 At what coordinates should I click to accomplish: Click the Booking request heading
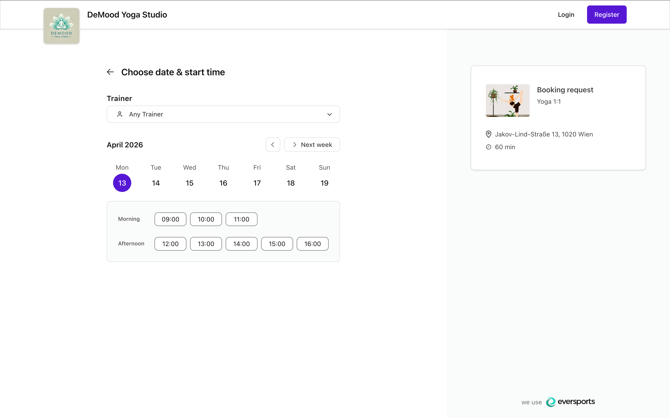(x=565, y=90)
